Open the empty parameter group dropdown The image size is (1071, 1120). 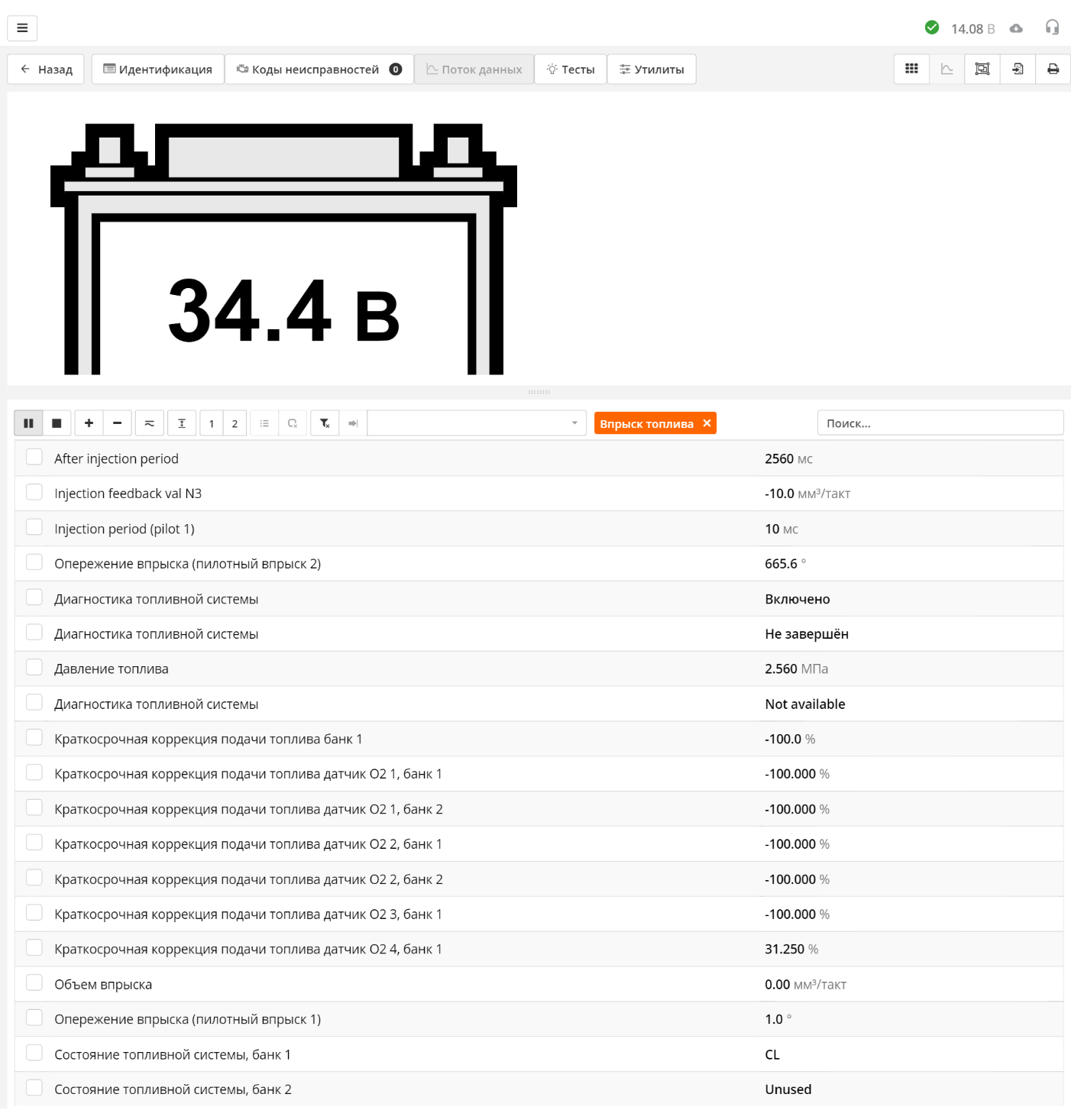(477, 423)
